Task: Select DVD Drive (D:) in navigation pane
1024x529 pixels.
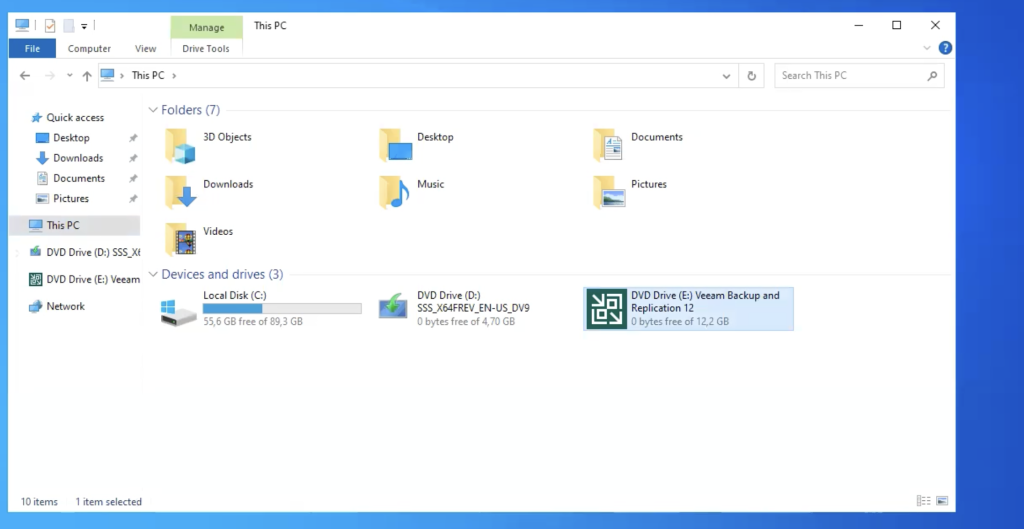Action: [84, 252]
